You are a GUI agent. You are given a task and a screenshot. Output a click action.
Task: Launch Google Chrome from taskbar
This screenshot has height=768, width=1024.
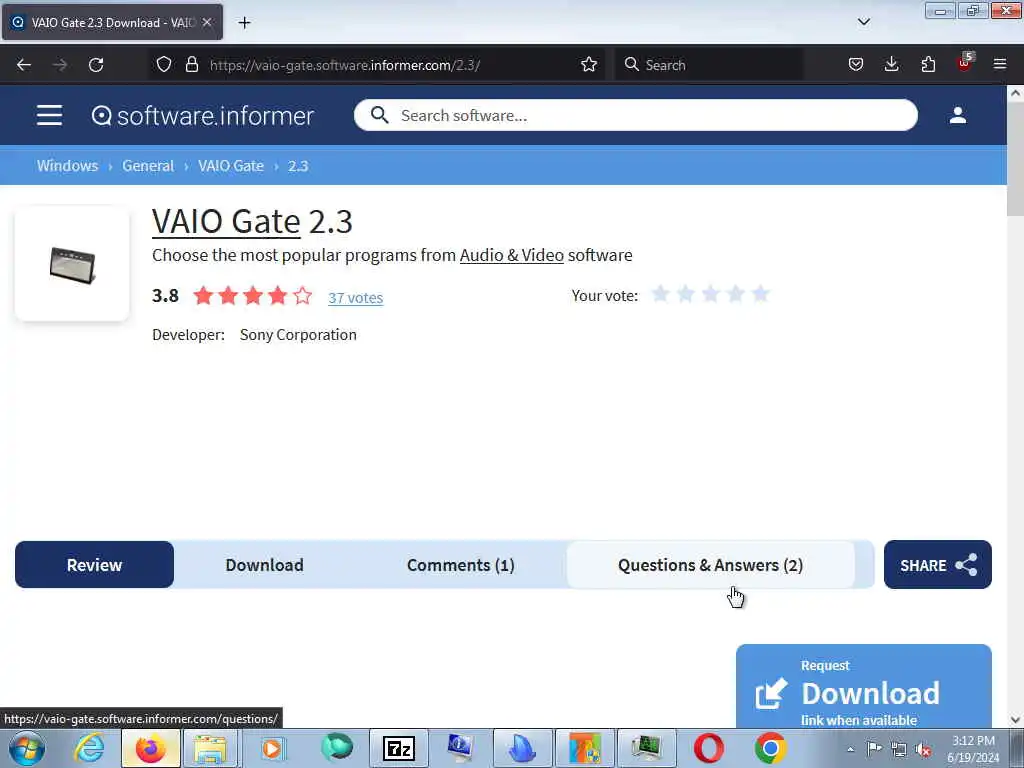[771, 748]
